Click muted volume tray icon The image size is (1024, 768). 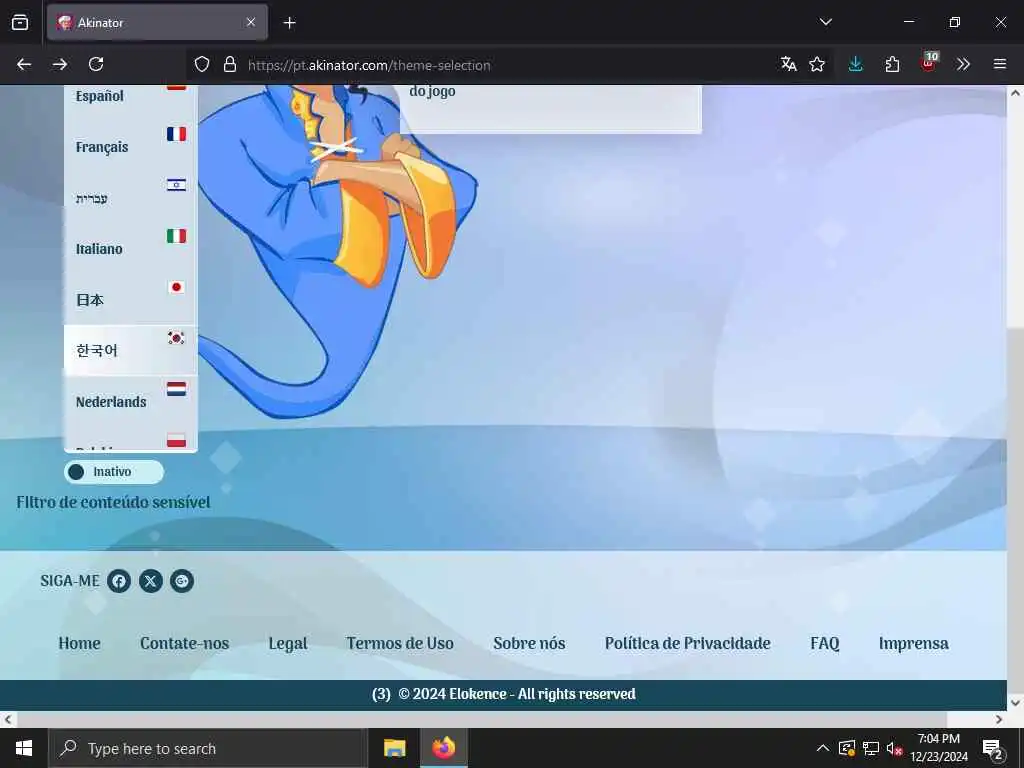point(895,748)
